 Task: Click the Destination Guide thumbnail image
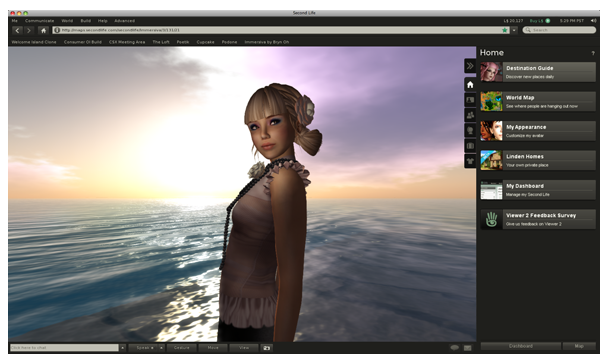click(491, 72)
